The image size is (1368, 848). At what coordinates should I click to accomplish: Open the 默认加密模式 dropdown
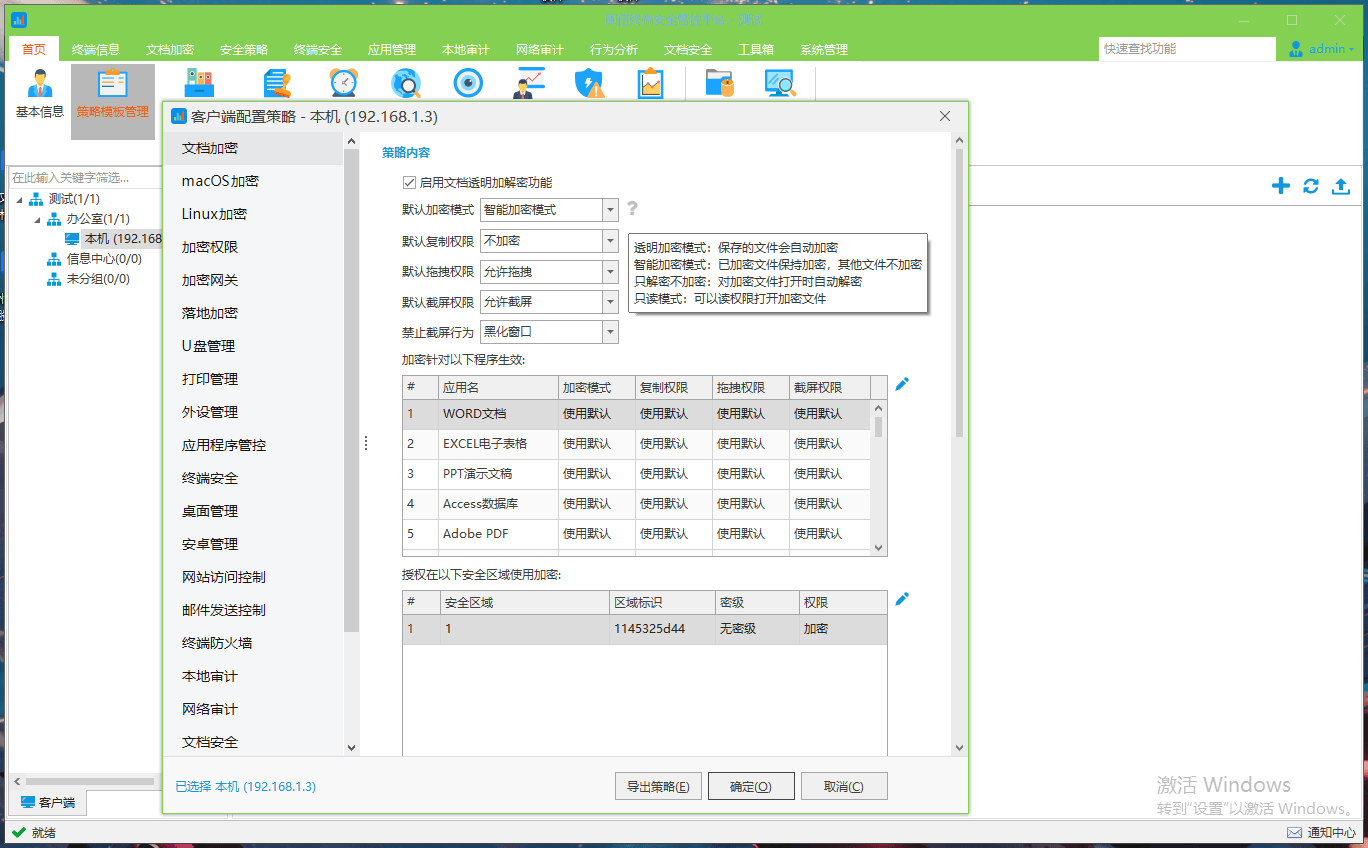coord(610,210)
